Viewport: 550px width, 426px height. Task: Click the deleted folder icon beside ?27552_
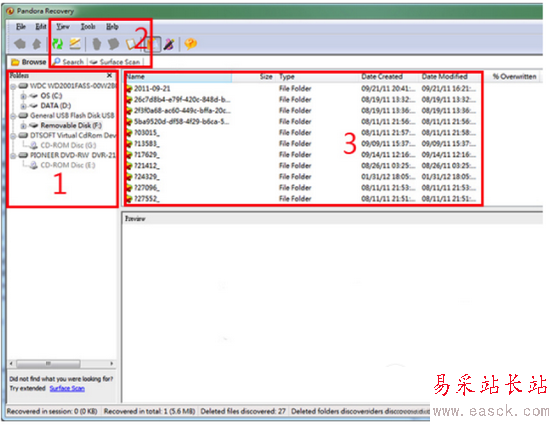(129, 199)
